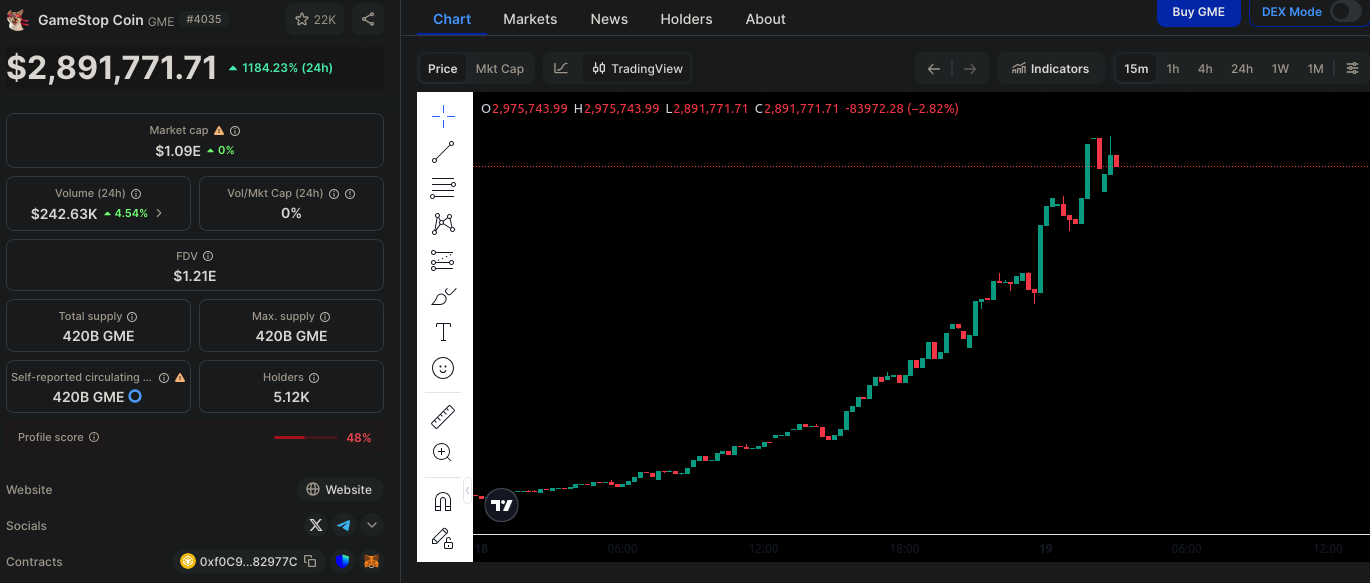Switch to simple line chart view

click(x=561, y=68)
